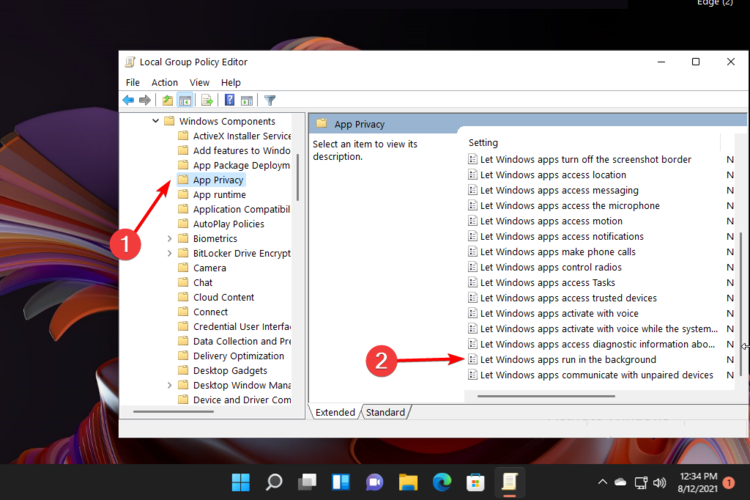Image resolution: width=750 pixels, height=500 pixels.
Task: Select the Connect folder
Action: 210,312
